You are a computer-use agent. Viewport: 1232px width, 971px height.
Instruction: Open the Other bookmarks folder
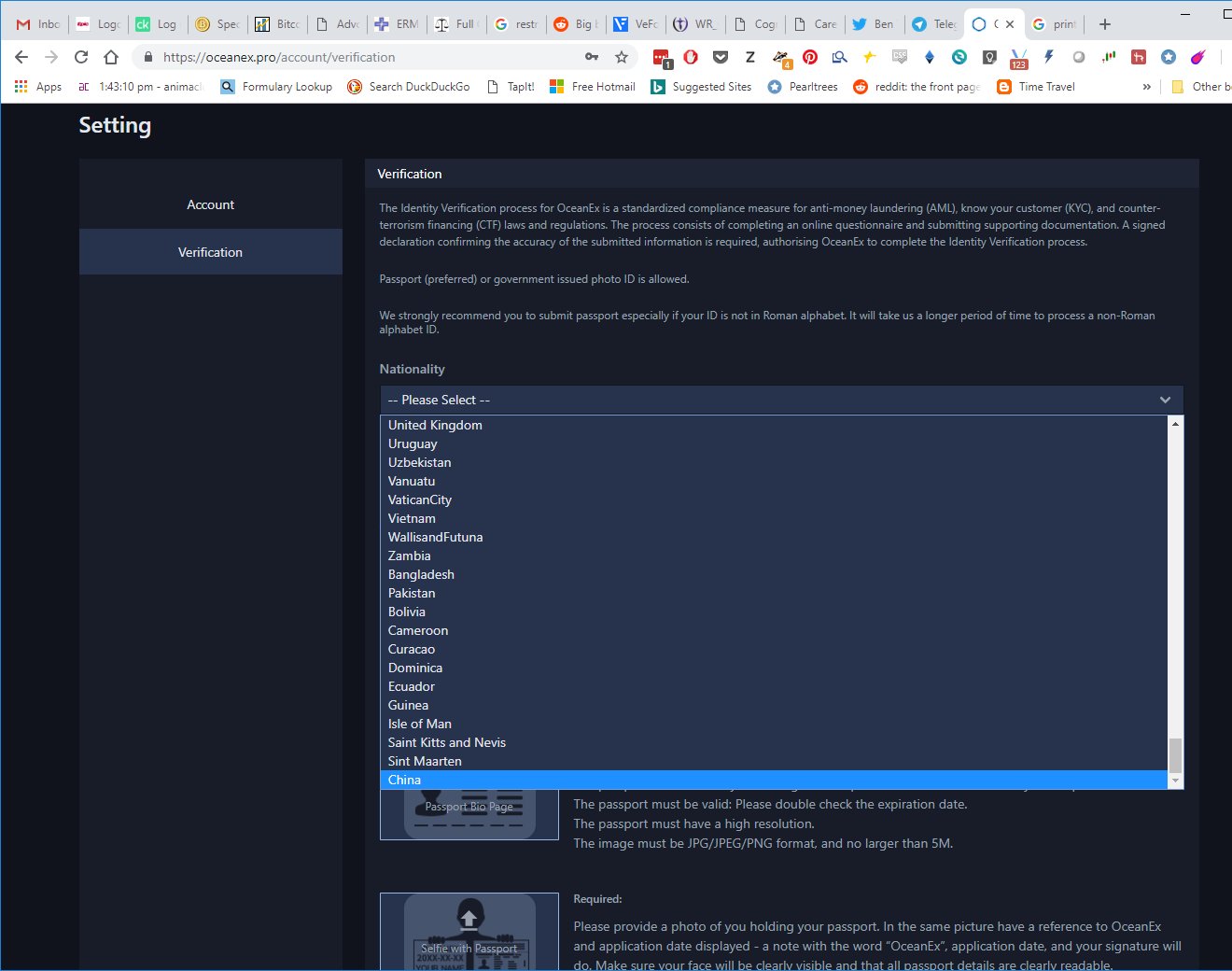1201,87
